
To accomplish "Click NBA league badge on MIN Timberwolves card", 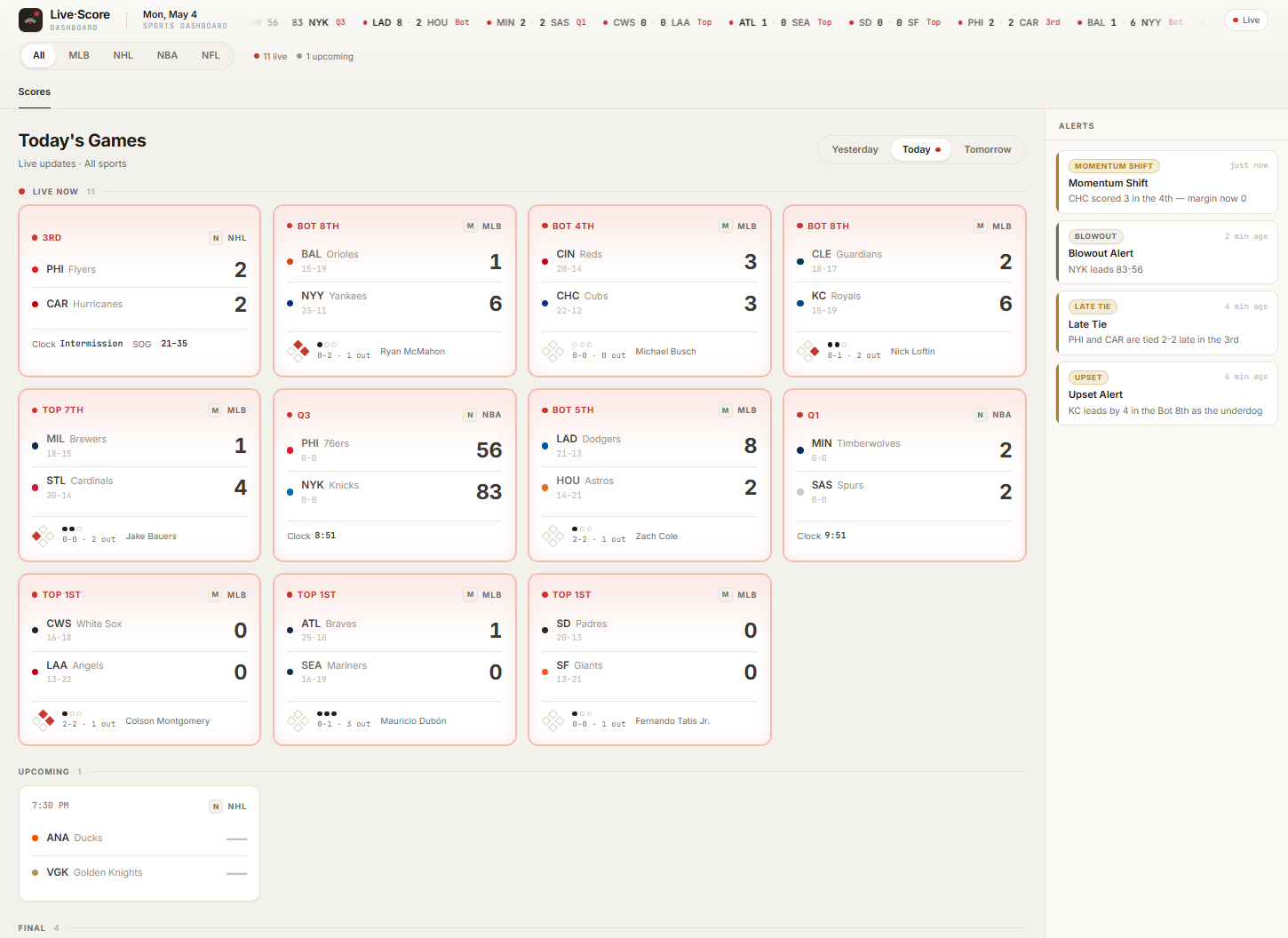I will [x=993, y=415].
